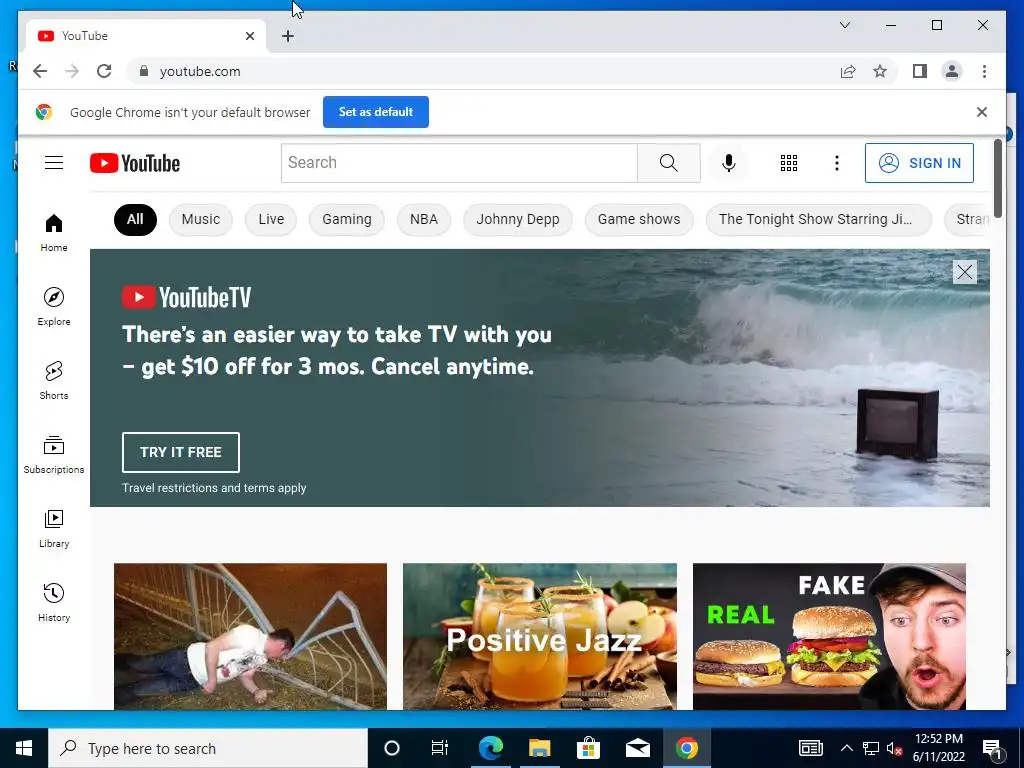Select the Gaming filter chip
Image resolution: width=1024 pixels, height=768 pixels.
[x=347, y=219]
